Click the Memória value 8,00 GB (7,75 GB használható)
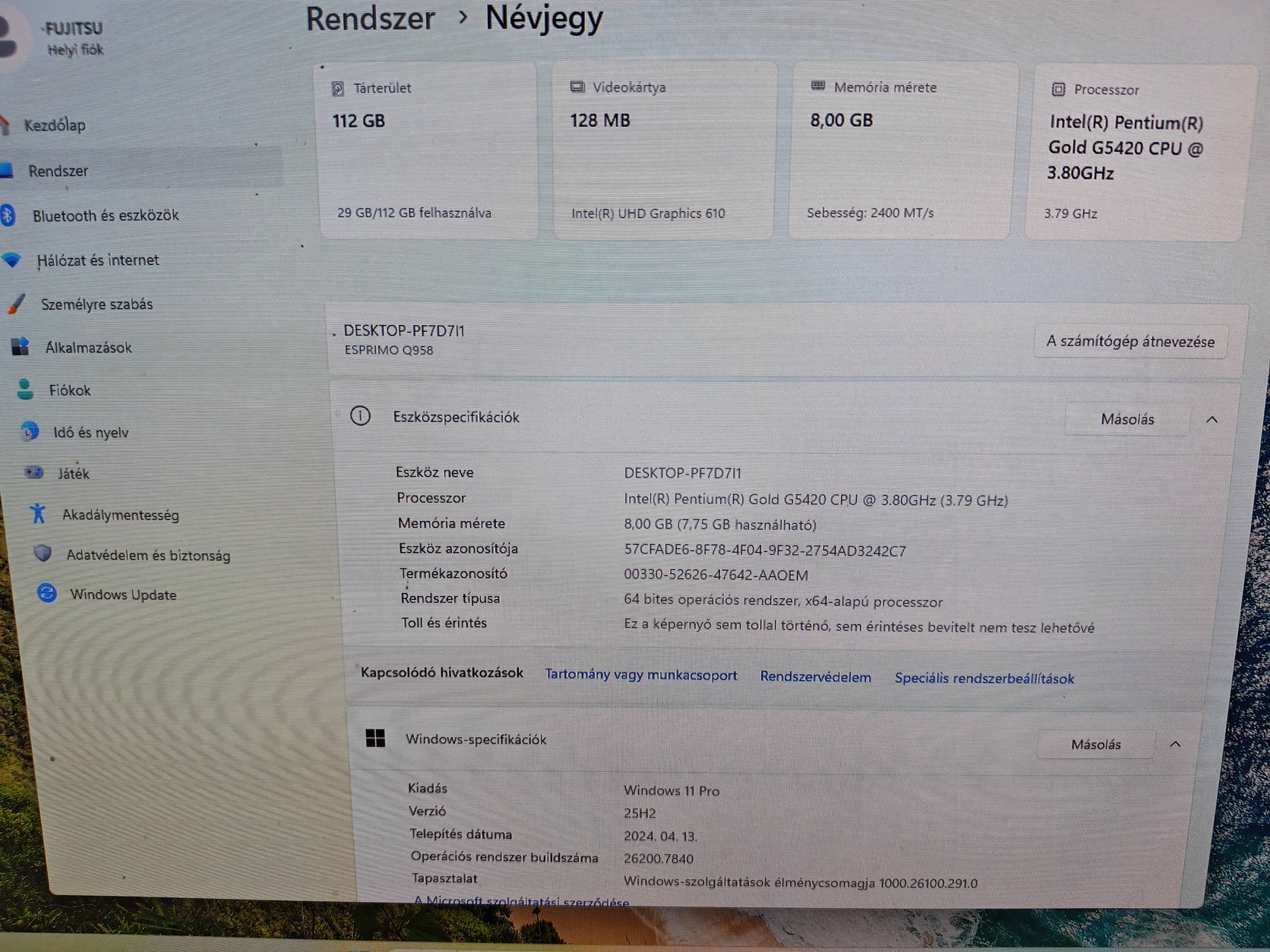The width and height of the screenshot is (1270, 952). (720, 525)
